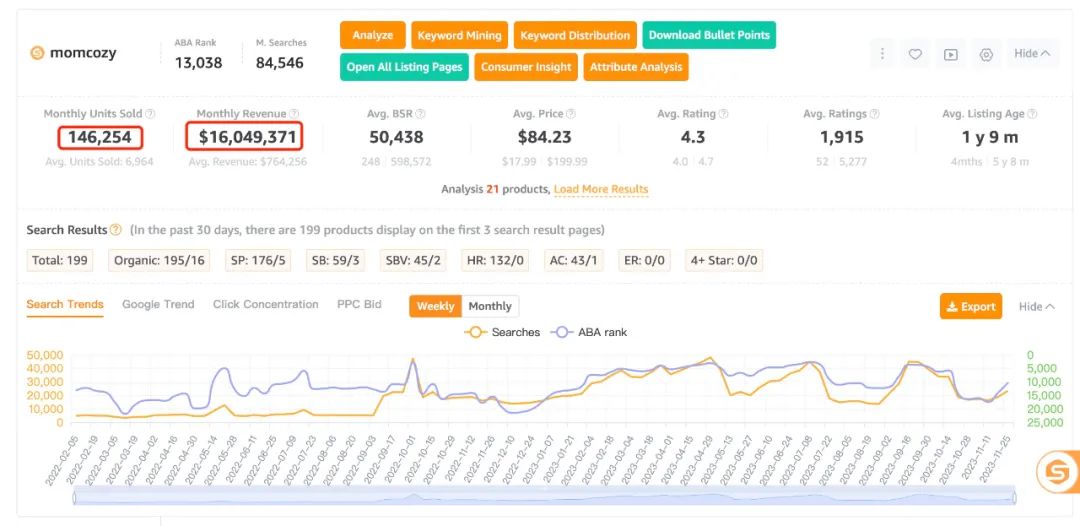Click help icon next to Search Results
The image size is (1080, 526).
pos(116,230)
